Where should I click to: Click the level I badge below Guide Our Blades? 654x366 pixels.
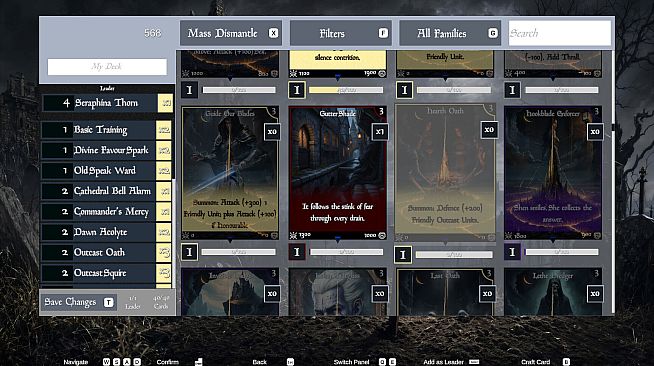coord(189,252)
